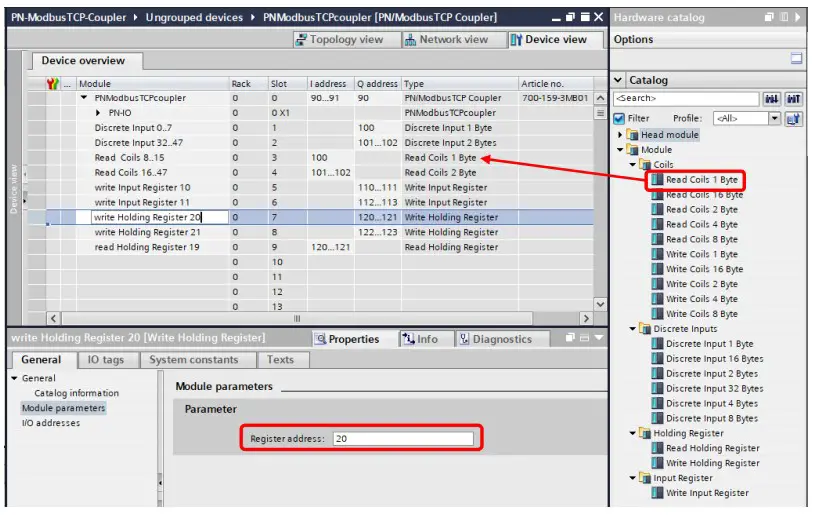The image size is (815, 515).
Task: Select the read Holding Register 19 row
Action: tap(310, 247)
